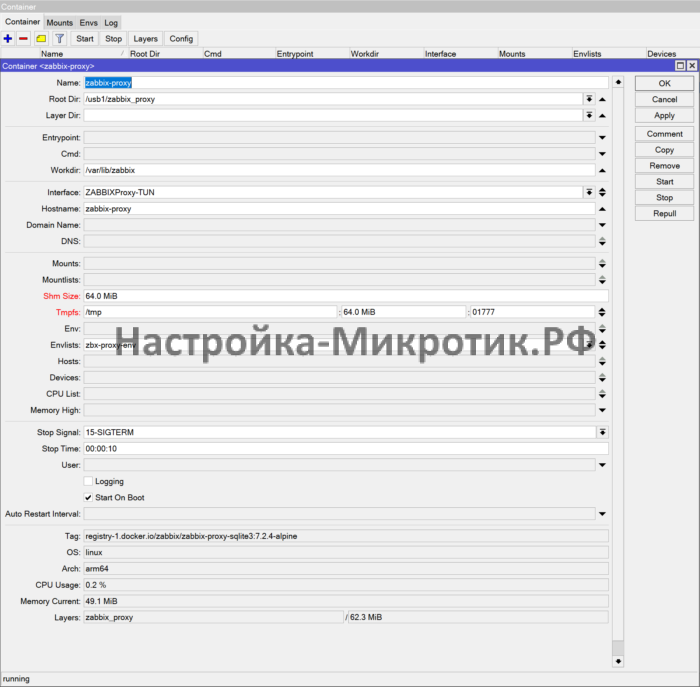Add a comment with the yellow note icon
Viewport: 700px width, 687px height.
(x=41, y=39)
